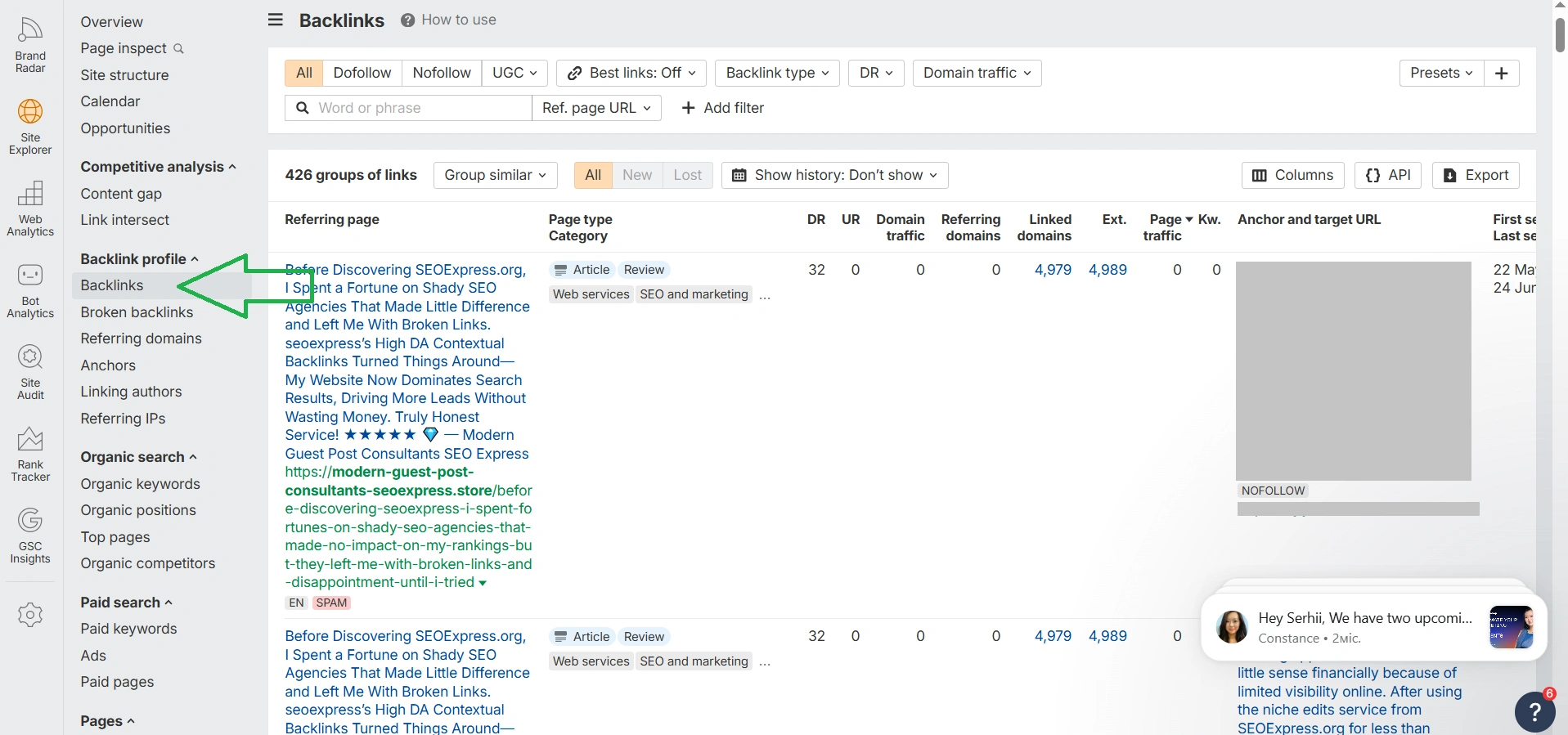Open Domain traffic filter dropdown

point(977,73)
